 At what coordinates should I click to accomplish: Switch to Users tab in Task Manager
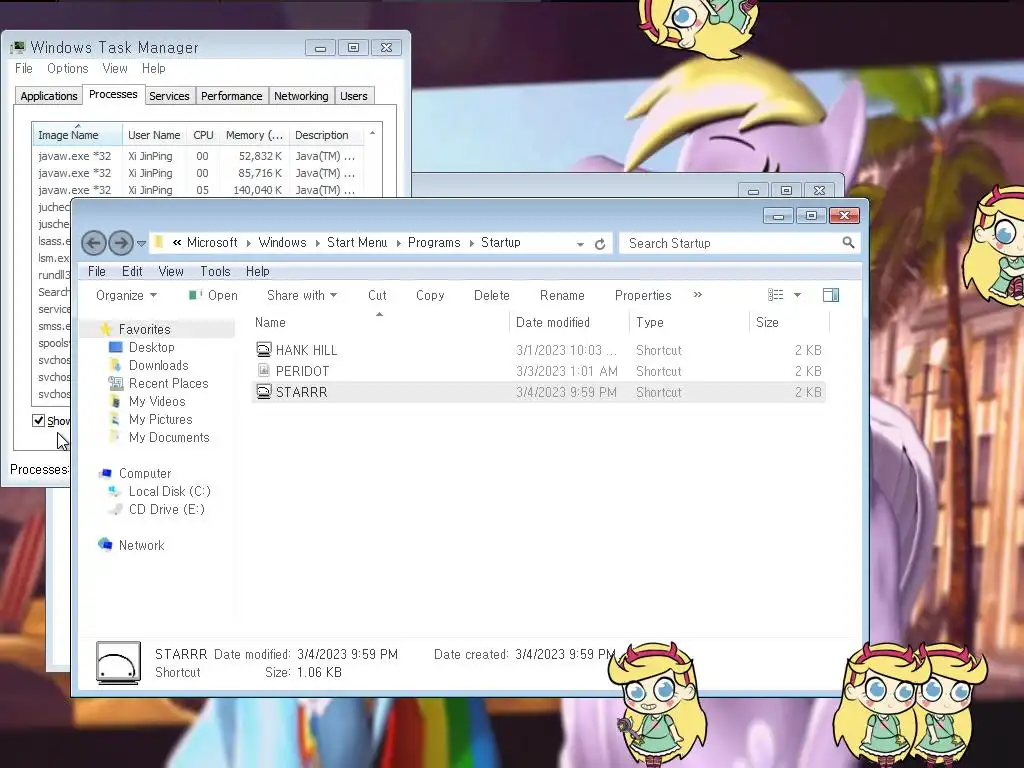[353, 96]
